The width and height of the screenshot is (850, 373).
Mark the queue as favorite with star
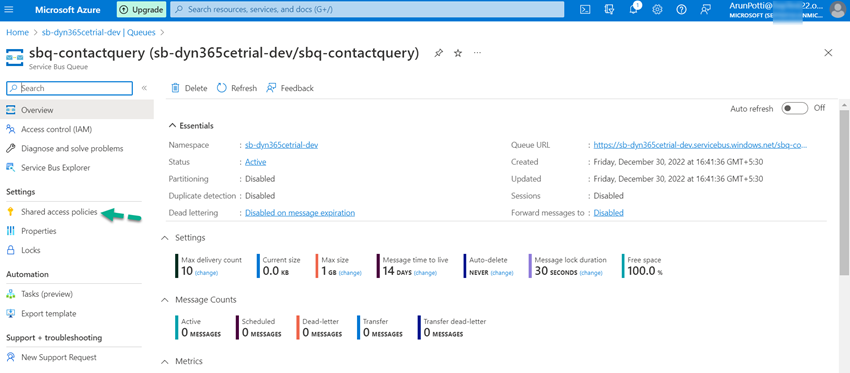click(x=458, y=53)
